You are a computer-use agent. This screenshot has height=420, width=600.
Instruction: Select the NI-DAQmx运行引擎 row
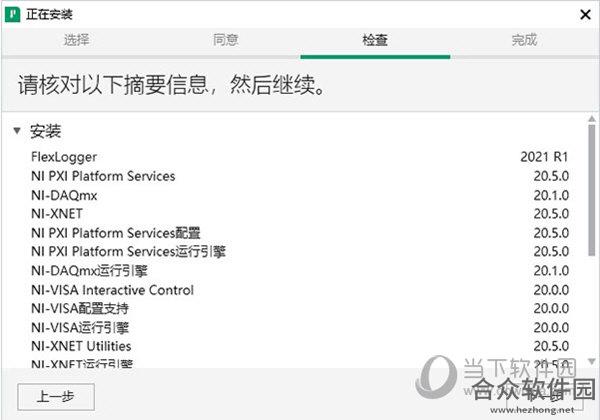point(300,270)
